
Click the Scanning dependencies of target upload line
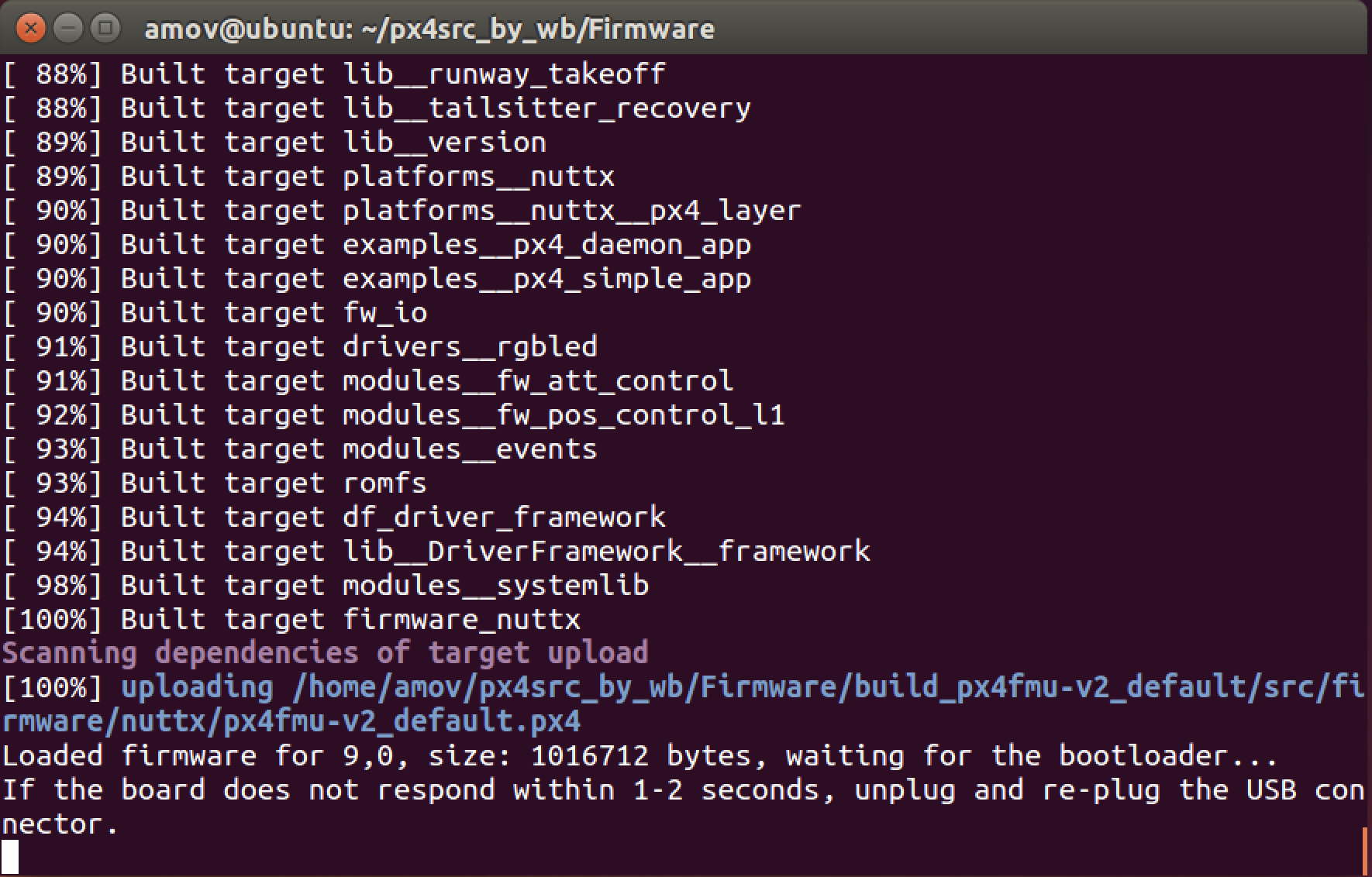pos(326,653)
